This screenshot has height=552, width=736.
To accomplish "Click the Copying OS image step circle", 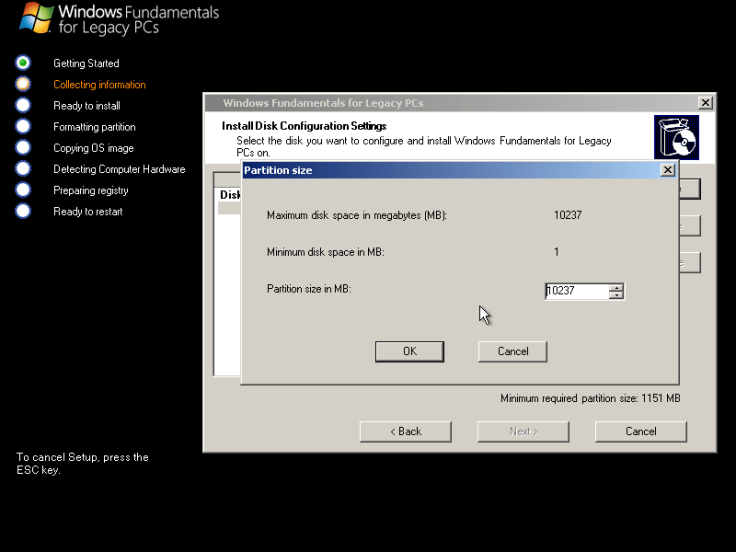I will coord(23,148).
